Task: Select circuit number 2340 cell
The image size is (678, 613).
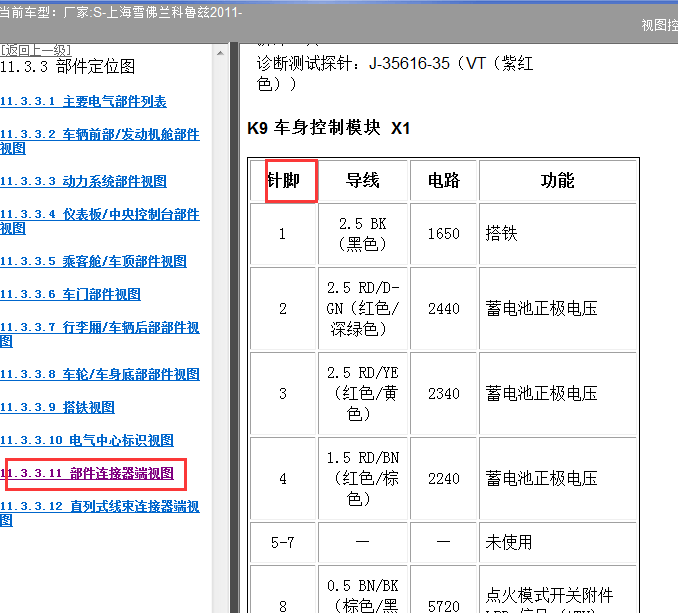Action: coord(443,393)
